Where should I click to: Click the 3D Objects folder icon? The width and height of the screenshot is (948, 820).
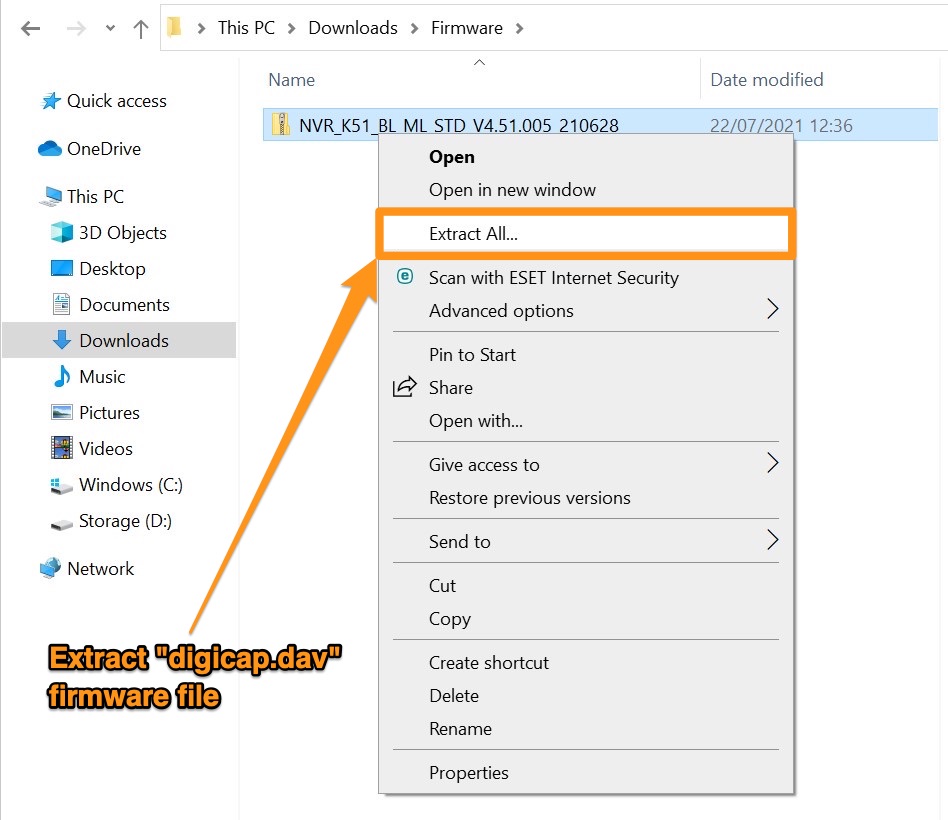[62, 233]
